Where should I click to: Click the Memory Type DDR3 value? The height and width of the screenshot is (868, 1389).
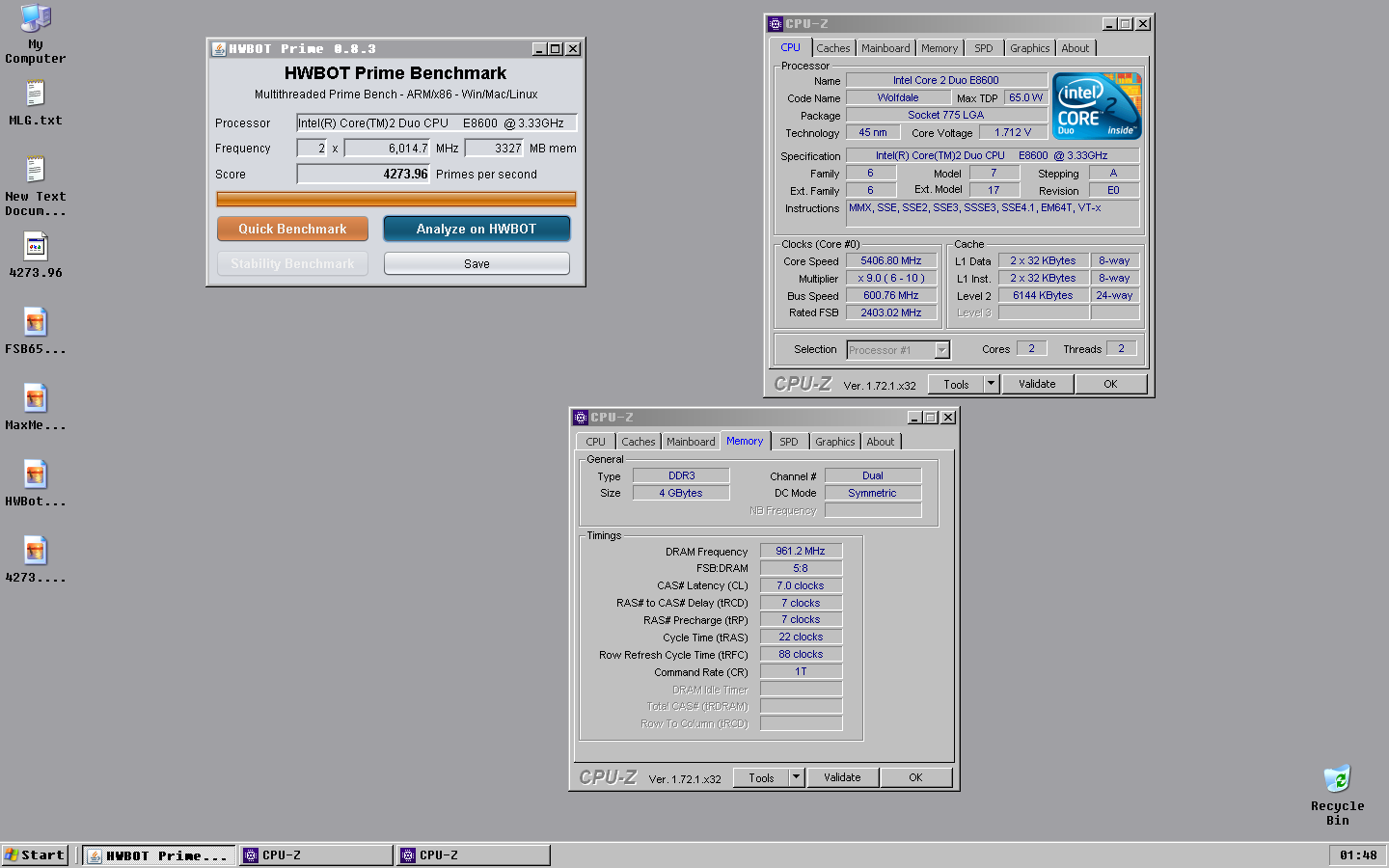[681, 475]
